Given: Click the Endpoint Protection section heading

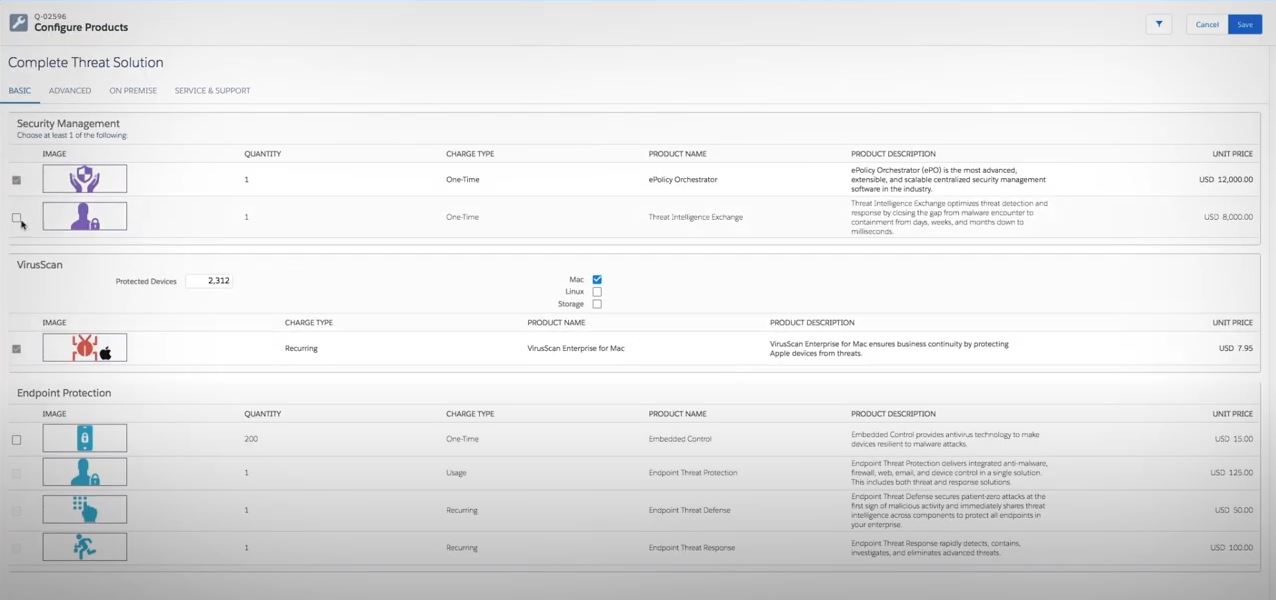Looking at the screenshot, I should click(x=64, y=393).
